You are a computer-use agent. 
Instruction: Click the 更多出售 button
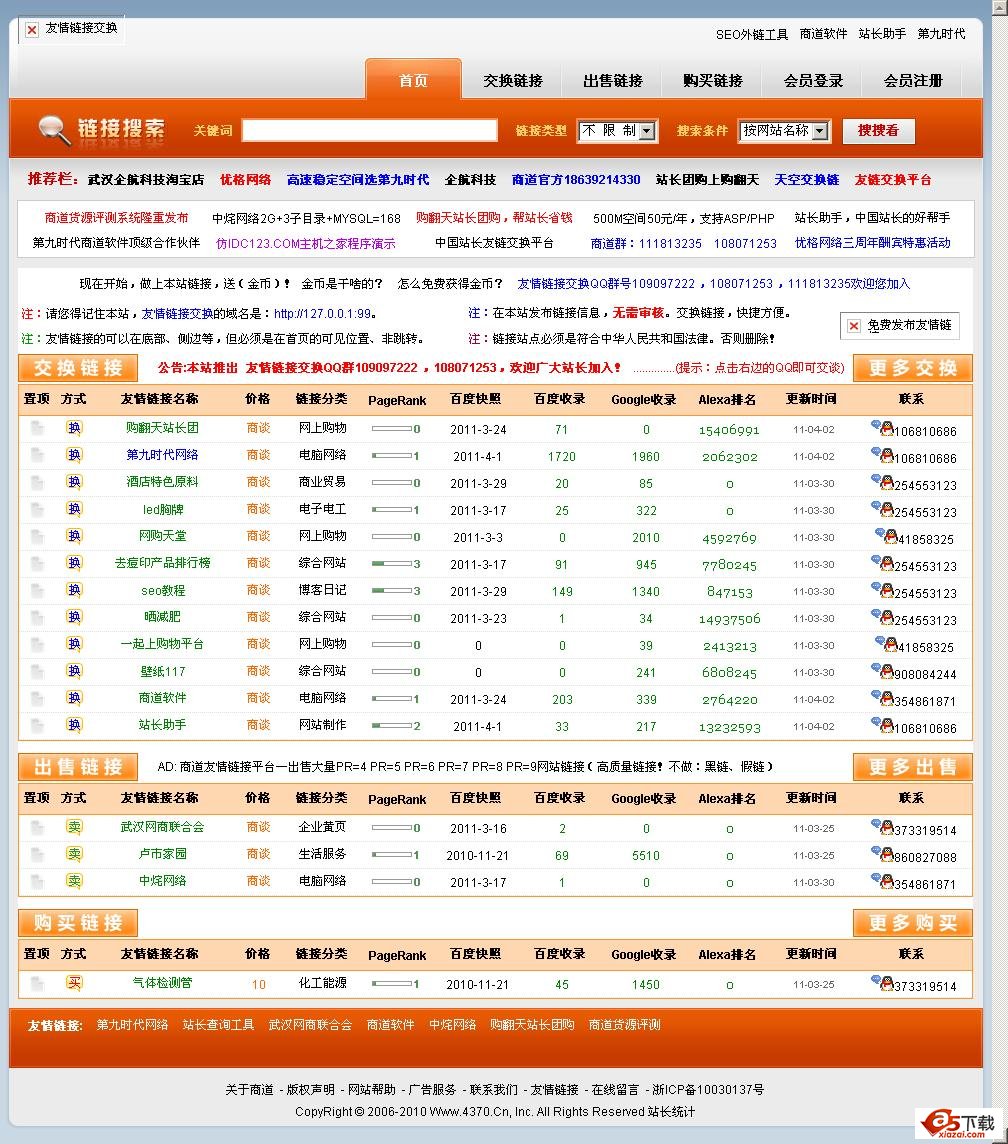[912, 767]
